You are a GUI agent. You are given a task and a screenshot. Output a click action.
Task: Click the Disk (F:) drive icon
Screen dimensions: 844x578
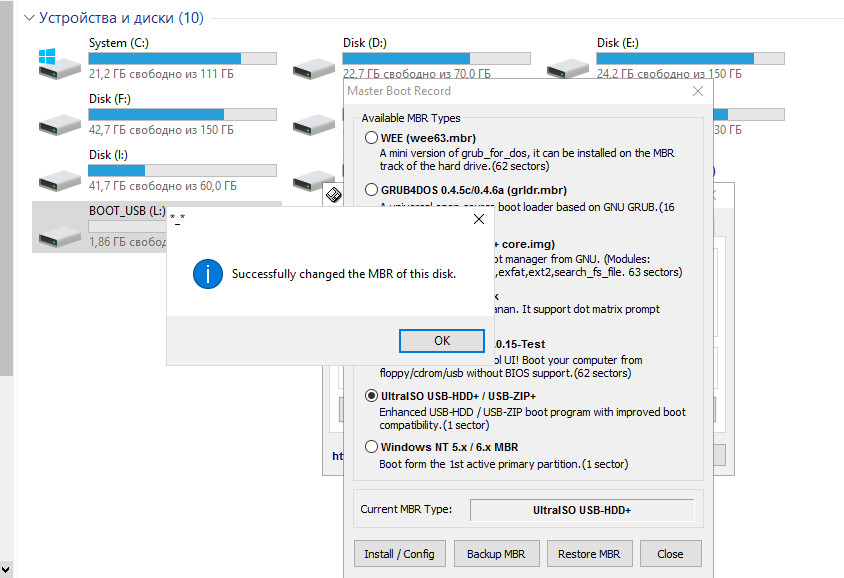coord(59,121)
